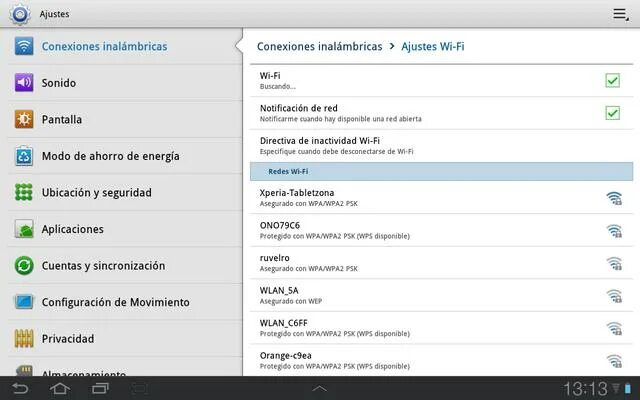
Task: Select the WLAN_5A network
Action: [x=441, y=296]
